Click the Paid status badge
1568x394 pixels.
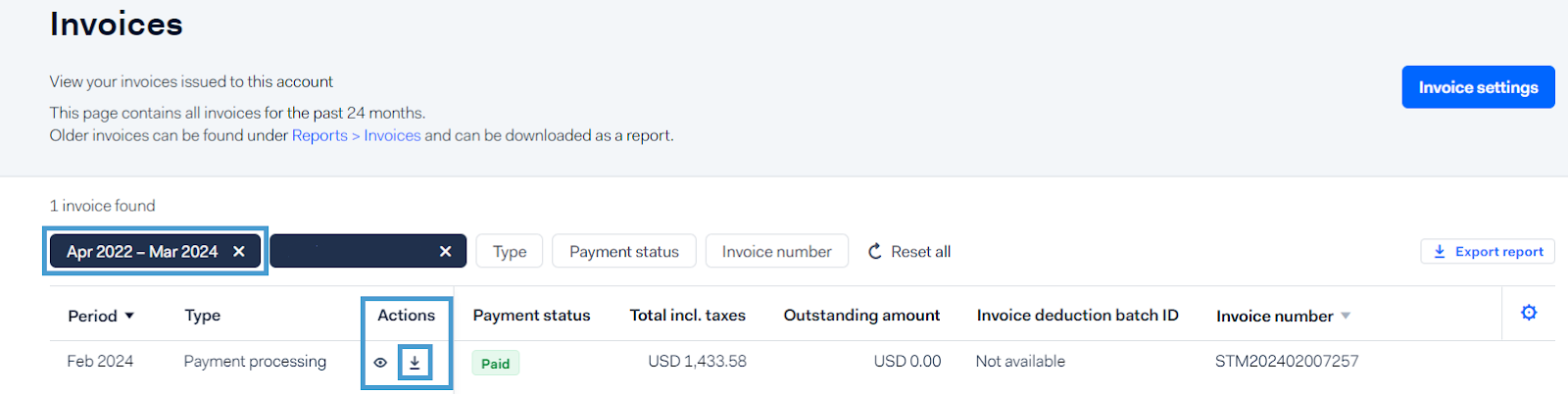[x=495, y=364]
